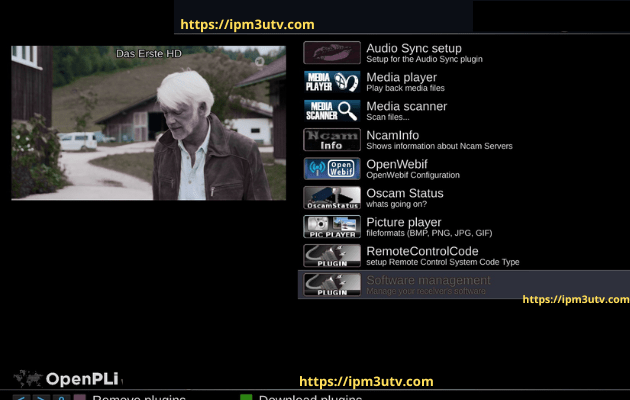Viewport: 630px width, 400px height.
Task: Click the OscamStatus icon
Action: 331,198
